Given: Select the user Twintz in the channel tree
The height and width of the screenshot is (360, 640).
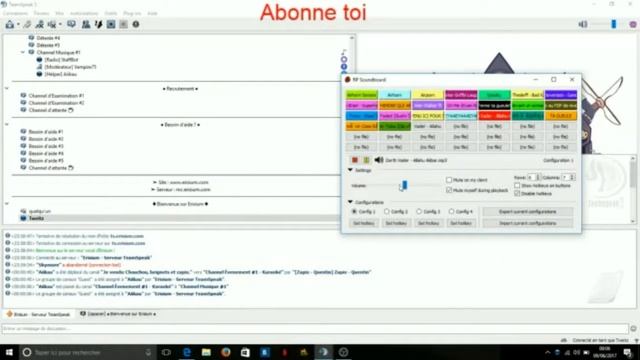Looking at the screenshot, I should point(36,218).
